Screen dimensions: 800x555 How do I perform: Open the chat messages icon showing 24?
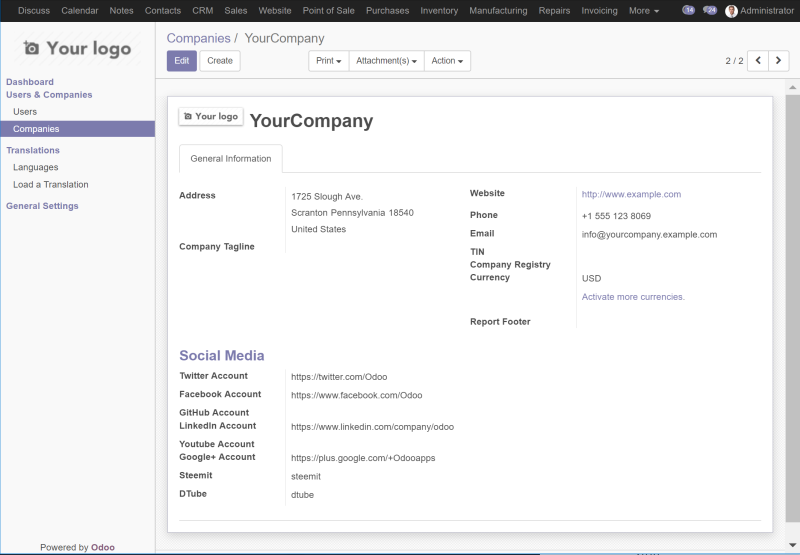710,10
